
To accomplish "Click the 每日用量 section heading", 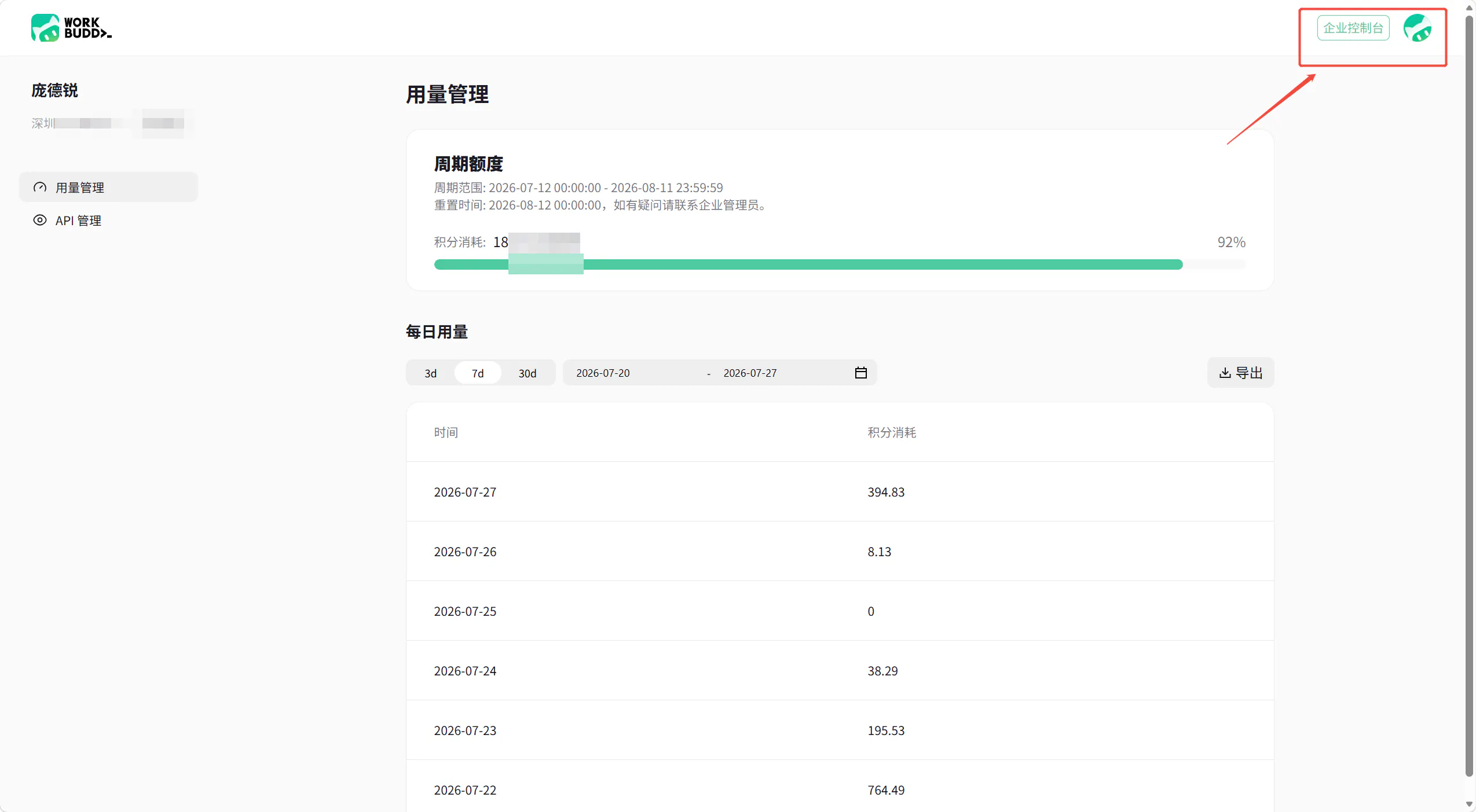I will (x=437, y=332).
